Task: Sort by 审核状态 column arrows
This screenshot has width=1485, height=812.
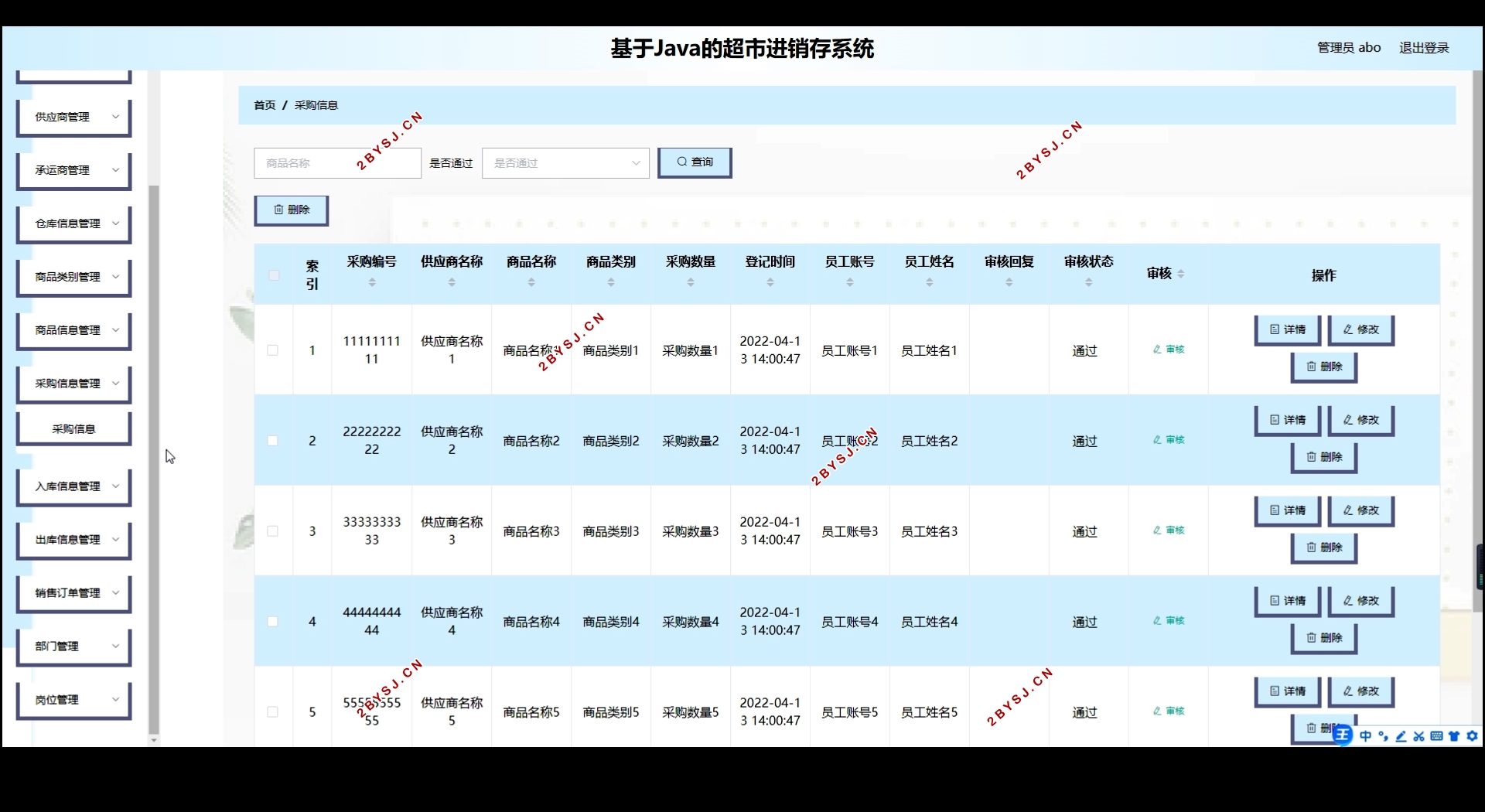Action: 1089,283
